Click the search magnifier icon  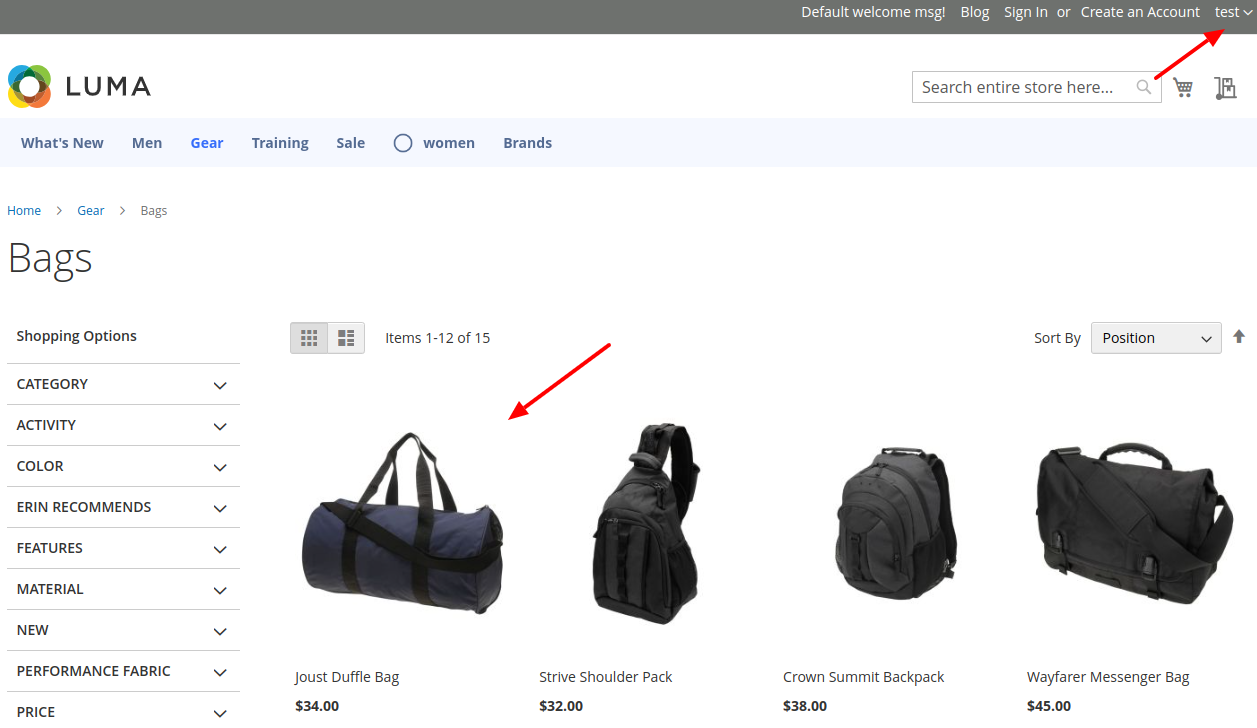pyautogui.click(x=1144, y=87)
